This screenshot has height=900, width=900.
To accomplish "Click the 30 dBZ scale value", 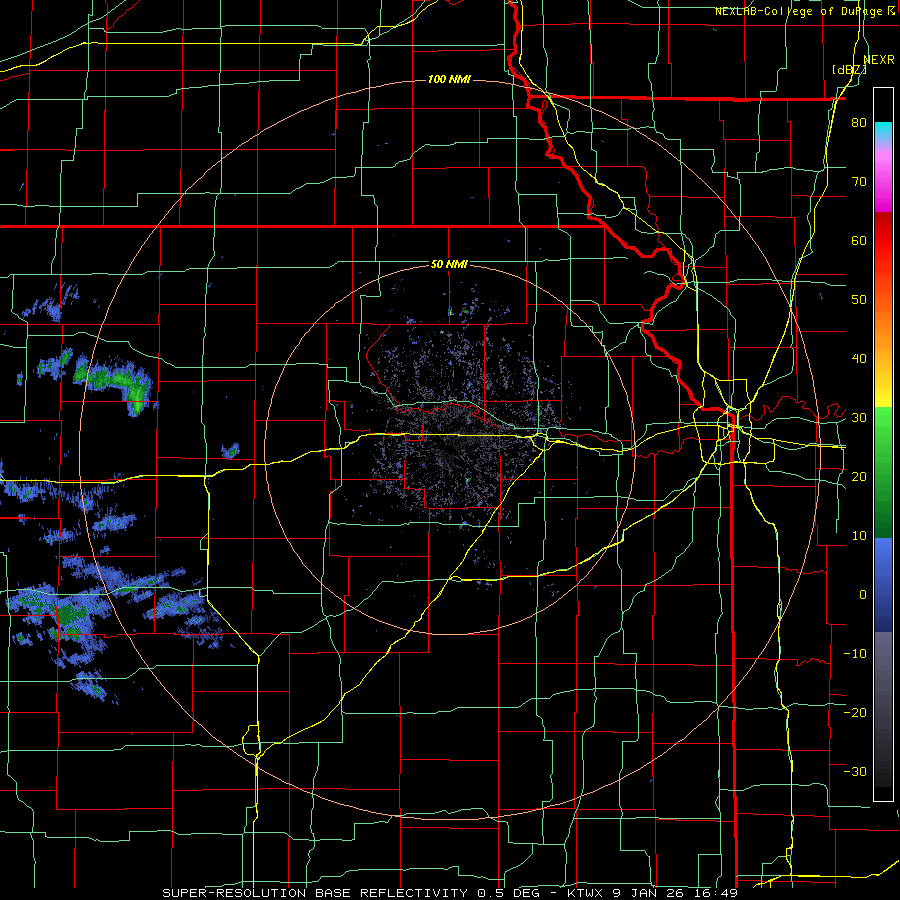I will click(859, 417).
